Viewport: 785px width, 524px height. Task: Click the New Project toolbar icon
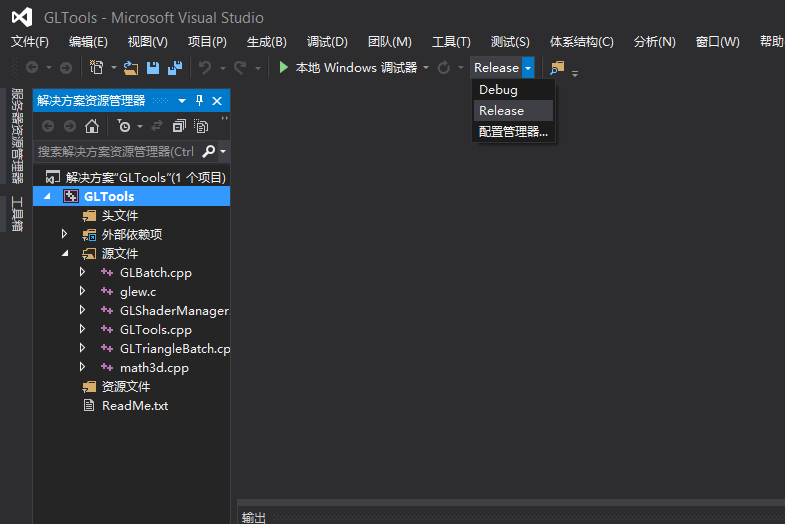coord(97,68)
